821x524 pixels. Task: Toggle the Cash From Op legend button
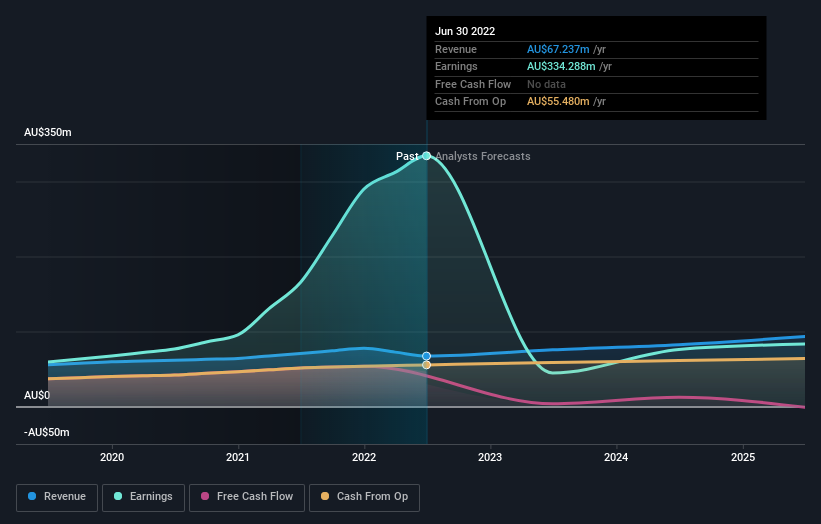coord(364,497)
